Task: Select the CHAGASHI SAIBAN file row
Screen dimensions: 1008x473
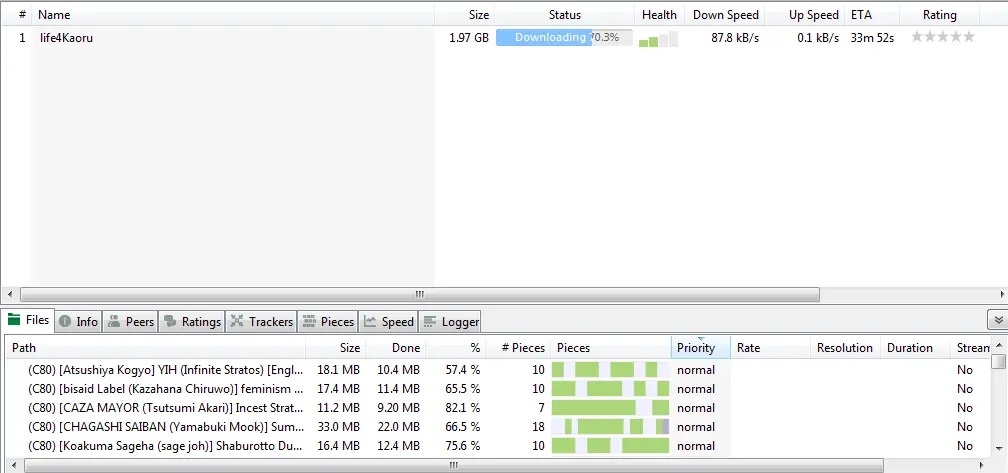Action: tap(498, 427)
